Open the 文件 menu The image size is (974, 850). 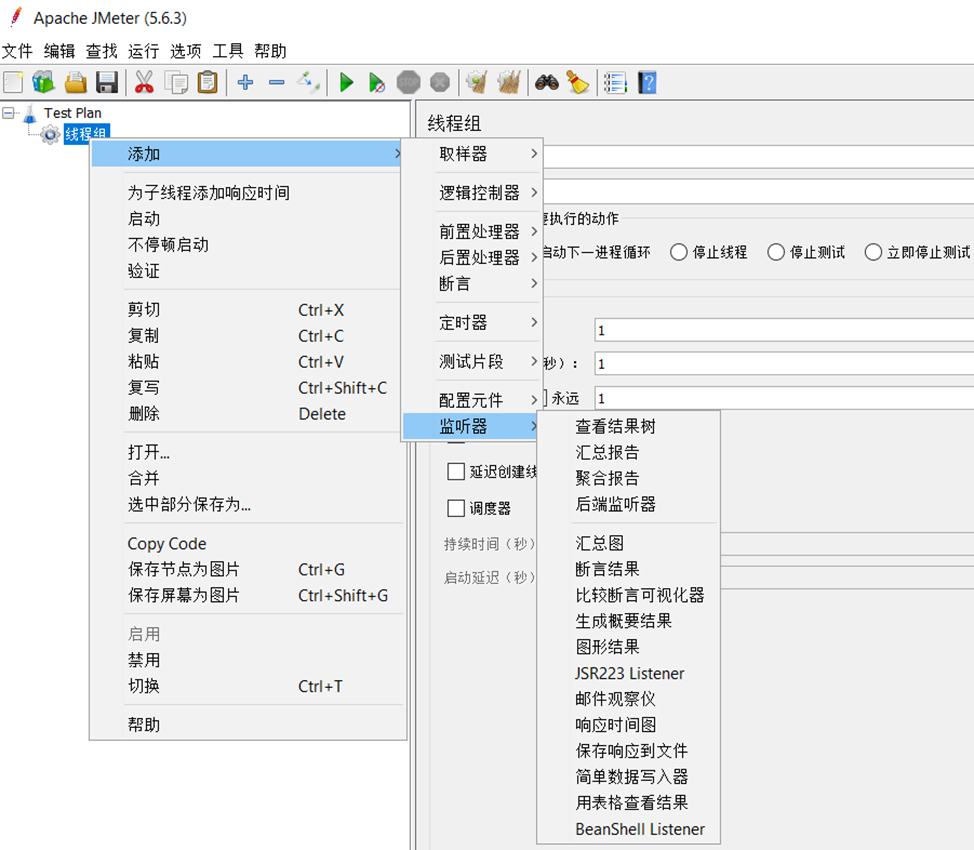[x=17, y=51]
